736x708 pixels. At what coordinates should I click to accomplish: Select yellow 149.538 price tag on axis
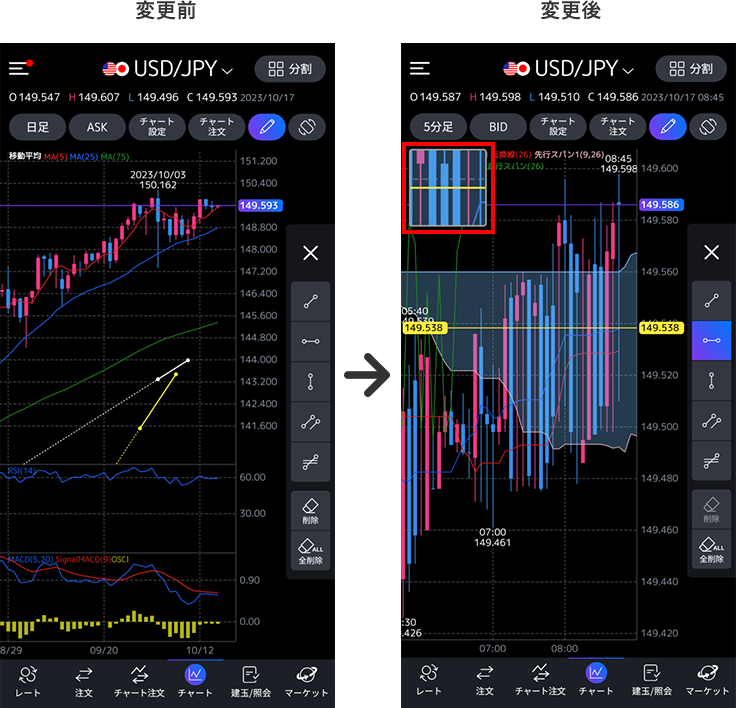pos(661,328)
